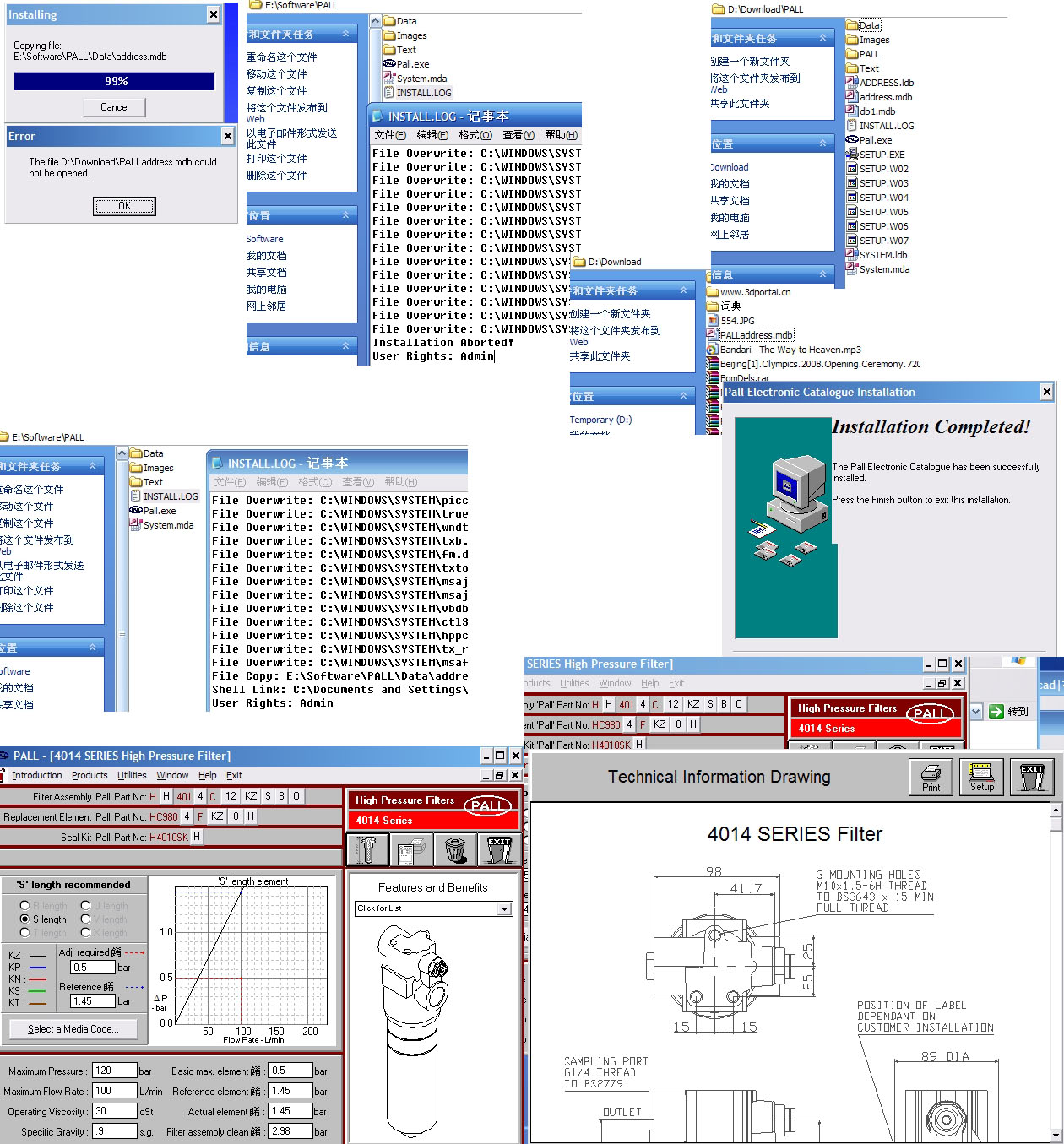This screenshot has width=1064, height=1144.
Task: Open 文件(F) menu in the Installation Aborted notepad
Action: [390, 135]
